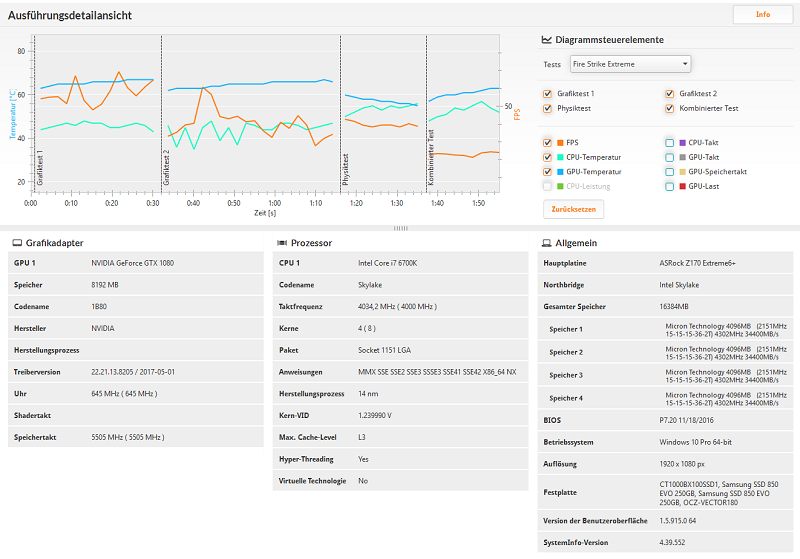Enable the GPU-Speichertakt series checkbox
Image resolution: width=800 pixels, height=559 pixels.
click(x=669, y=172)
